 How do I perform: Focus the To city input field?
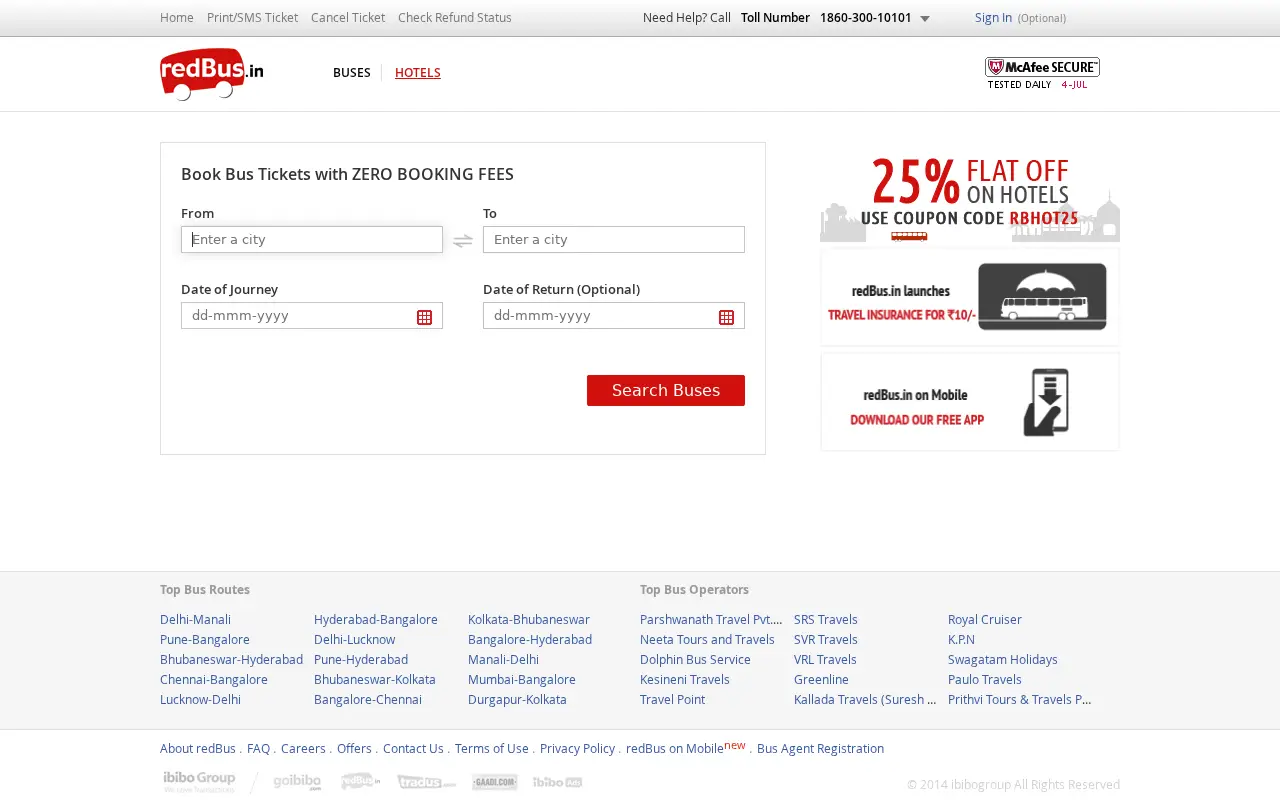[x=614, y=239]
